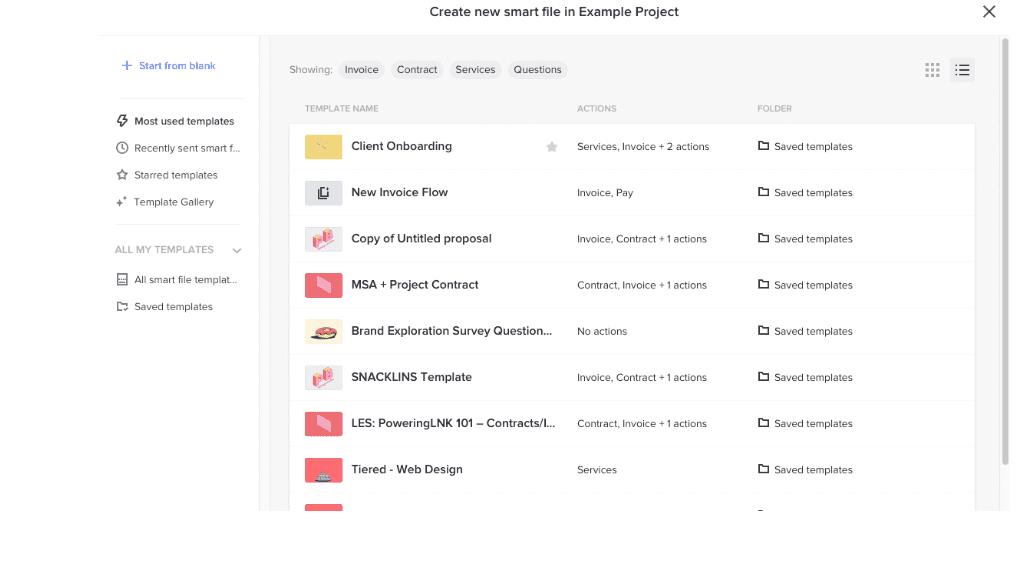This screenshot has width=1036, height=564.
Task: Open All smart file templates
Action: [x=186, y=279]
